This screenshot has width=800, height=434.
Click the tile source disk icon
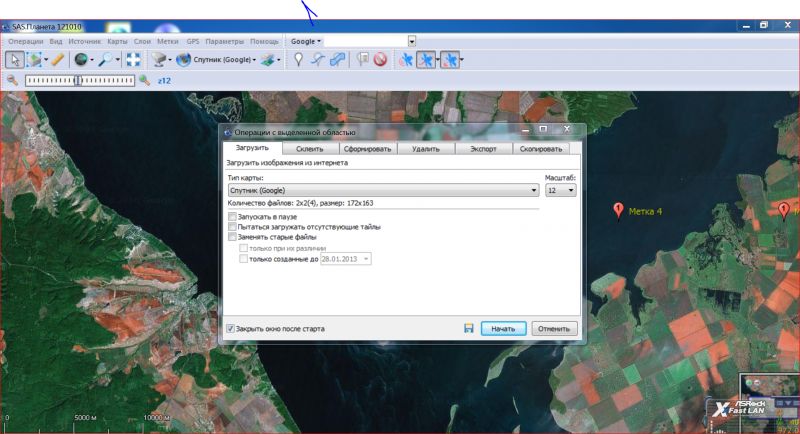click(x=159, y=60)
